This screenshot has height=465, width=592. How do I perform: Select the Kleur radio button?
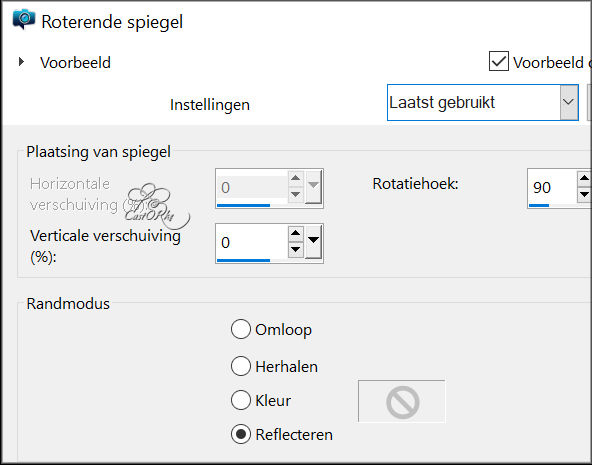[241, 400]
